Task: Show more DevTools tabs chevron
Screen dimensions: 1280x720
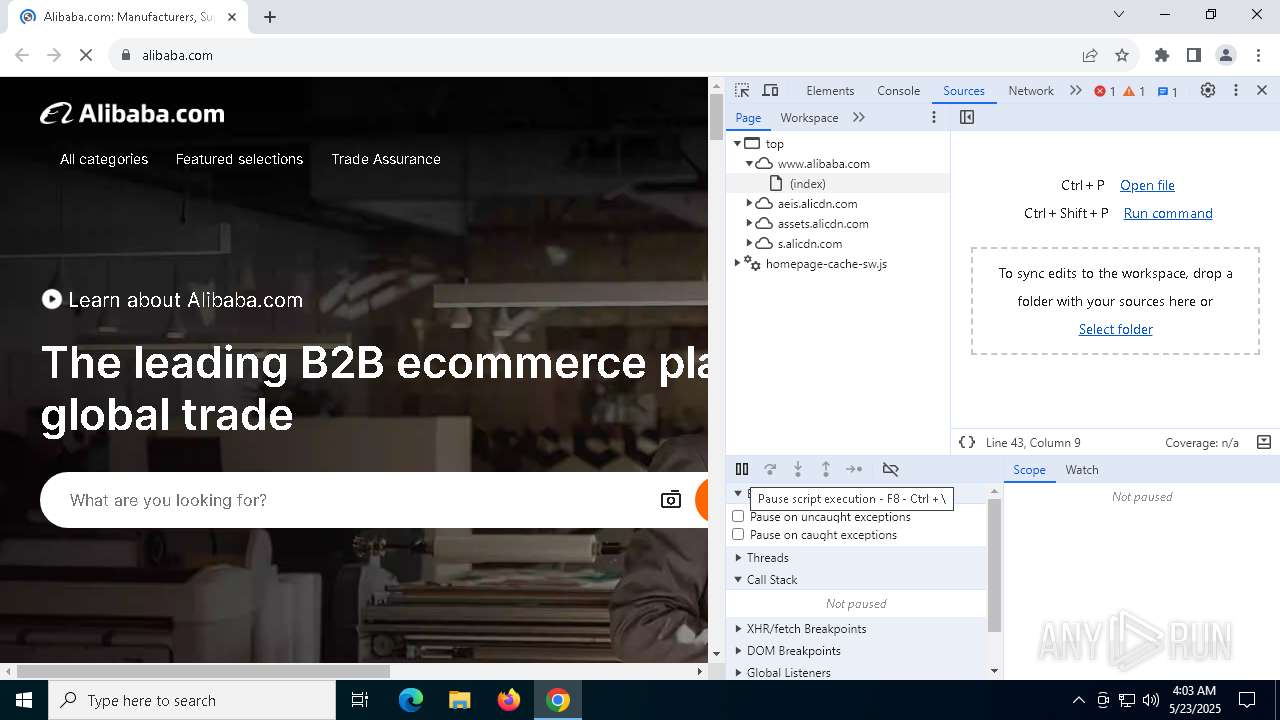Action: 1075,90
